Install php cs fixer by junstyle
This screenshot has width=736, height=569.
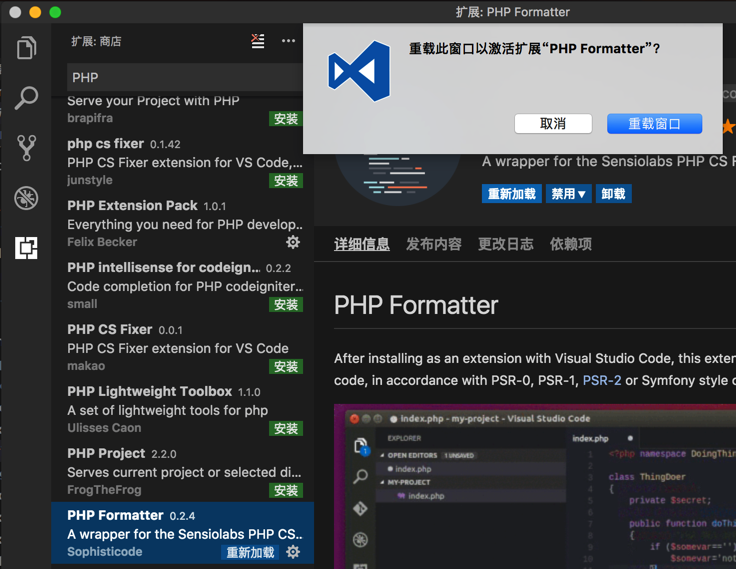tap(286, 181)
